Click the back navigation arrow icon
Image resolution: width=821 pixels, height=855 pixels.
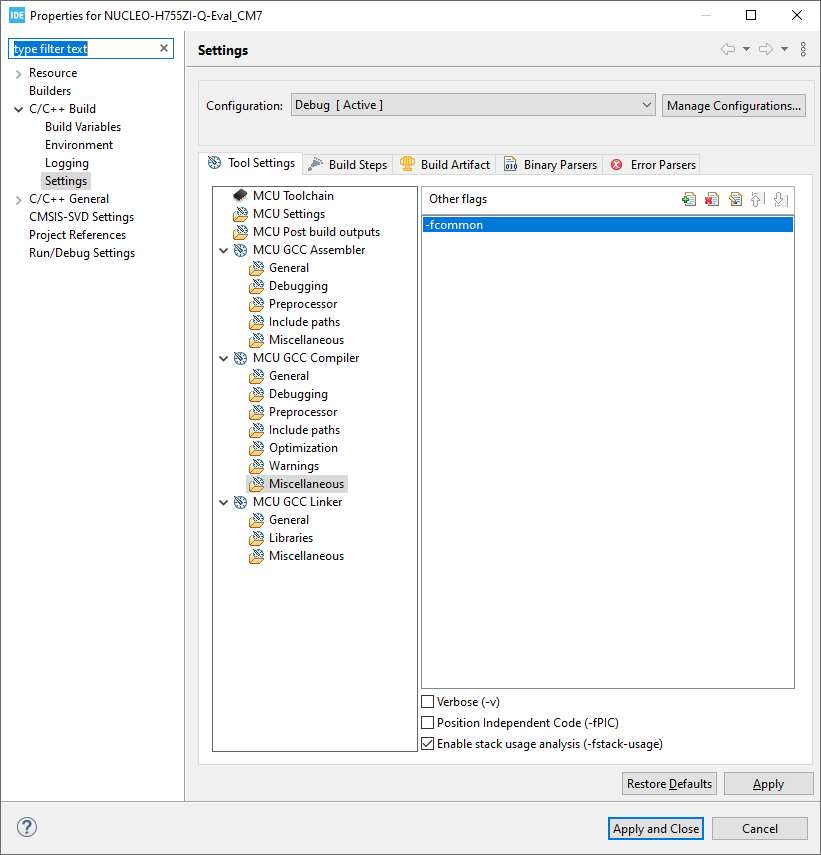pyautogui.click(x=728, y=49)
